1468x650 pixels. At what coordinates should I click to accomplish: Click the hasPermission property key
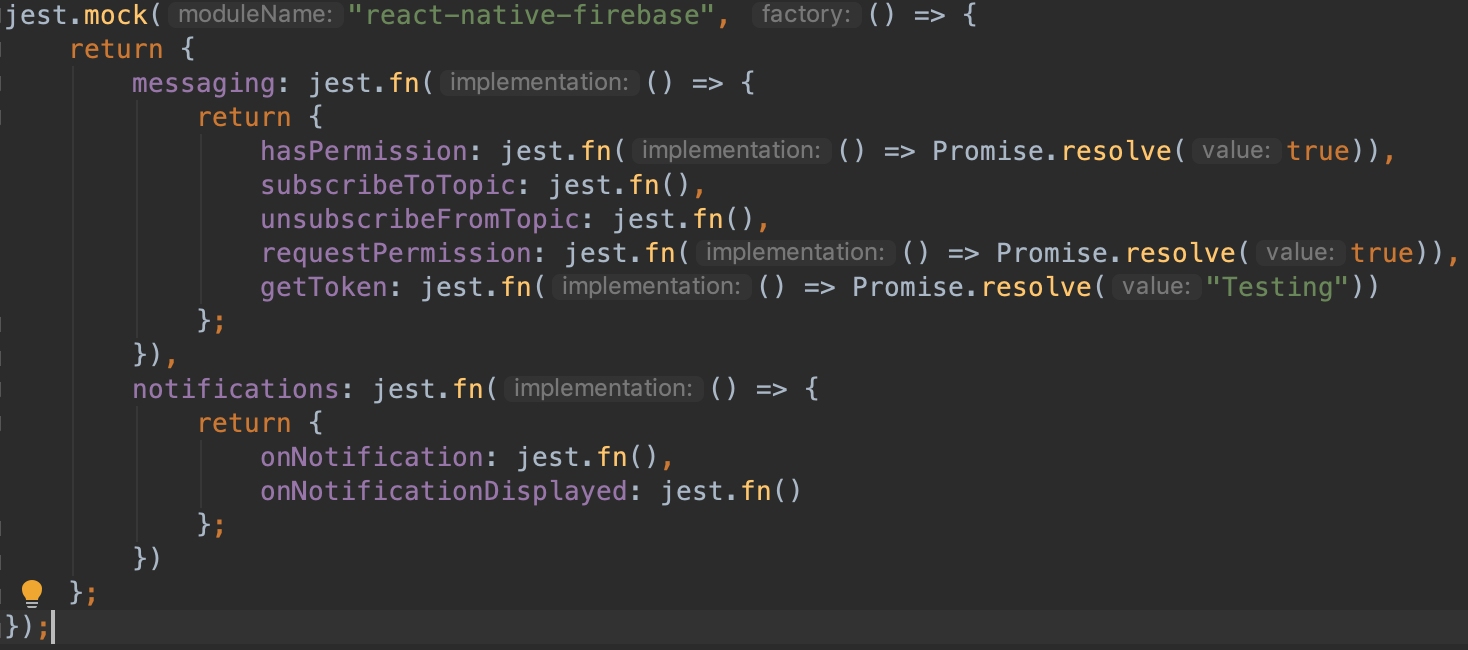[364, 151]
